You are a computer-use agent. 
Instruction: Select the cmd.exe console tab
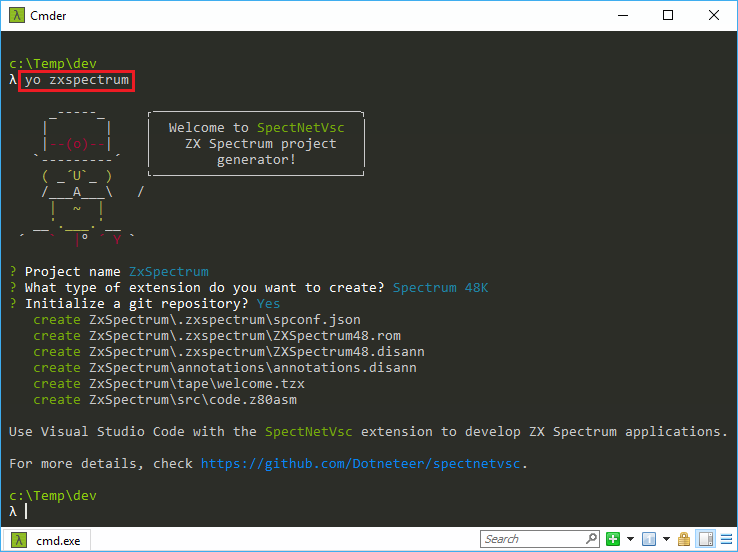(47, 540)
